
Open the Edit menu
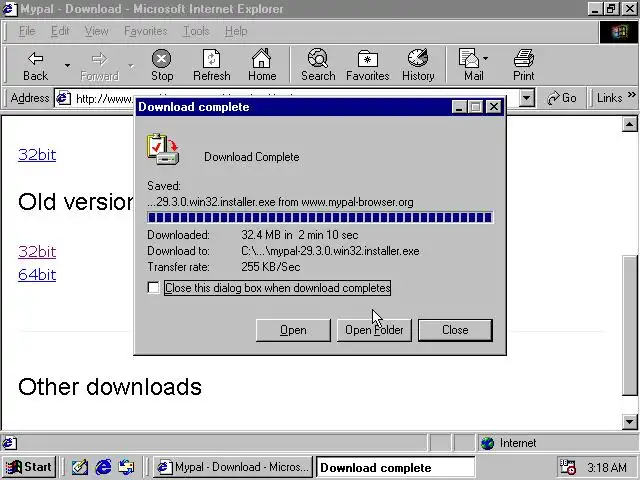click(60, 31)
